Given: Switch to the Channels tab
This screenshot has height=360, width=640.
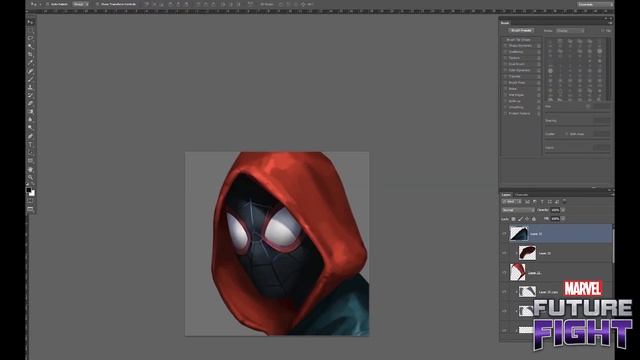Looking at the screenshot, I should coord(522,195).
